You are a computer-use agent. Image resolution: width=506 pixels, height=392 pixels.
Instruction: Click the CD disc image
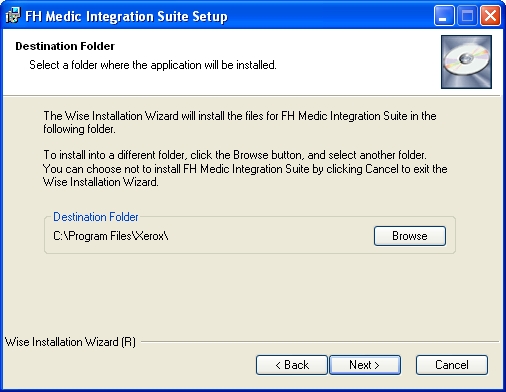466,62
